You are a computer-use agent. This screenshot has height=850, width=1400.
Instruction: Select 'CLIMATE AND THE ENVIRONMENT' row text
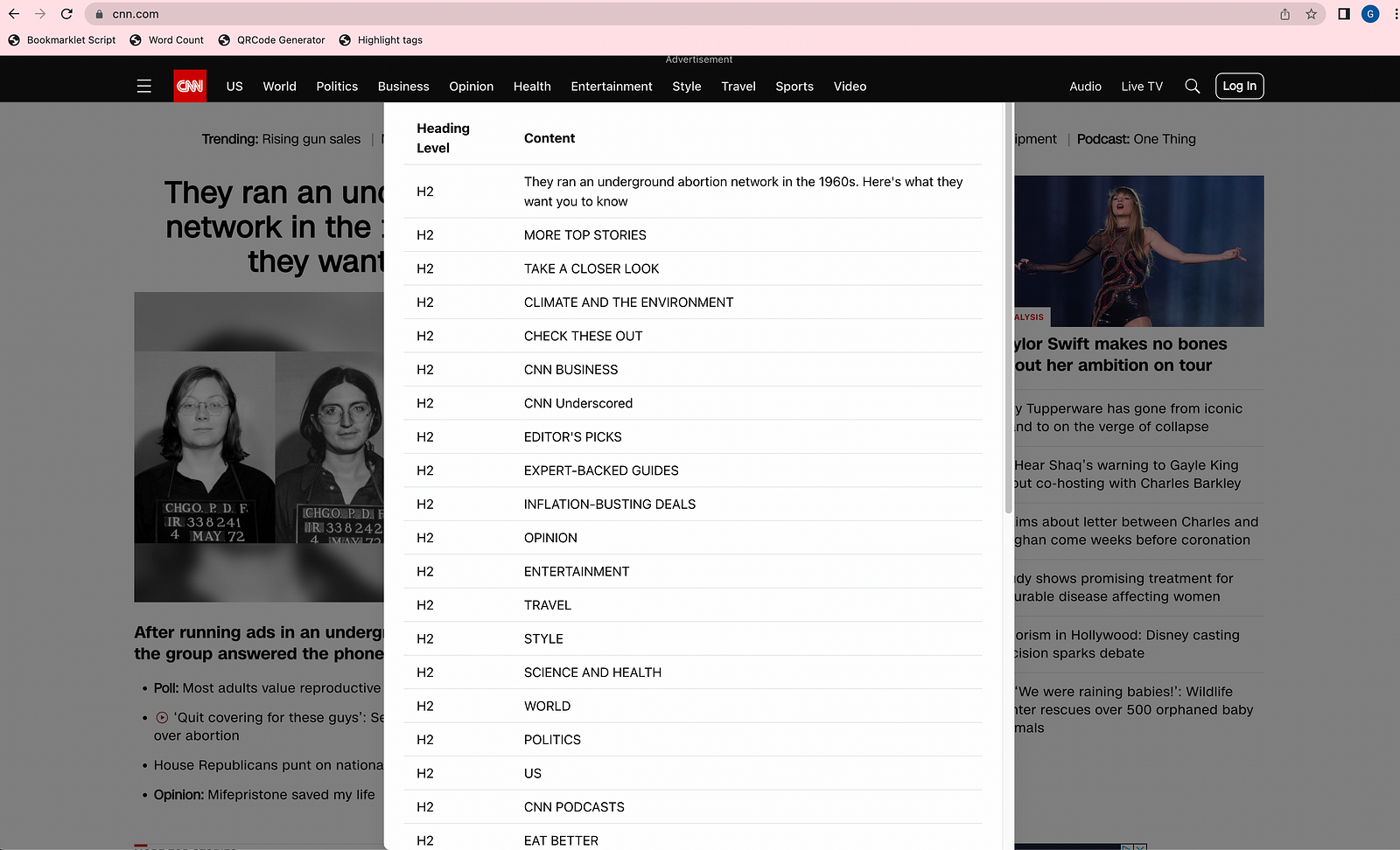tap(628, 303)
